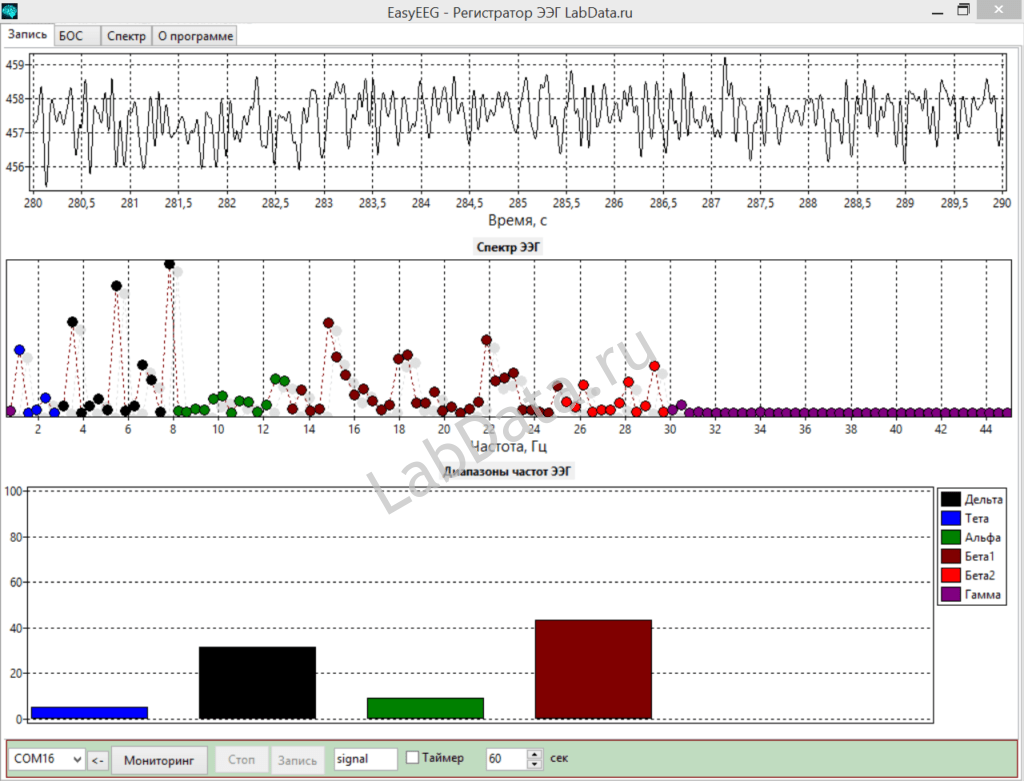Click the 'Спектр ЭЭГ' chart title
The height and width of the screenshot is (781, 1024).
(509, 247)
